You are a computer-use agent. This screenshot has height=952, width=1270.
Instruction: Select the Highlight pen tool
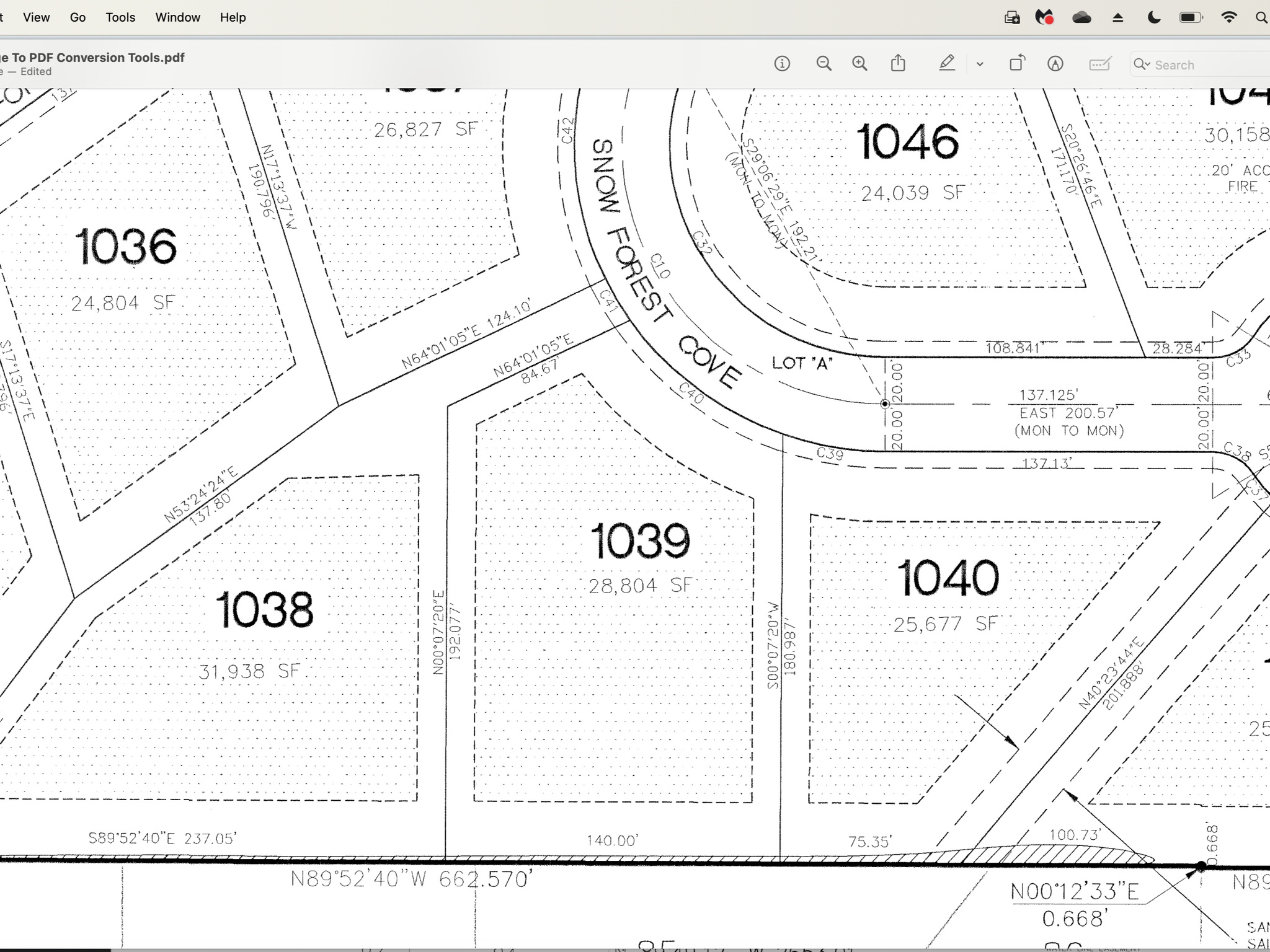tap(946, 63)
